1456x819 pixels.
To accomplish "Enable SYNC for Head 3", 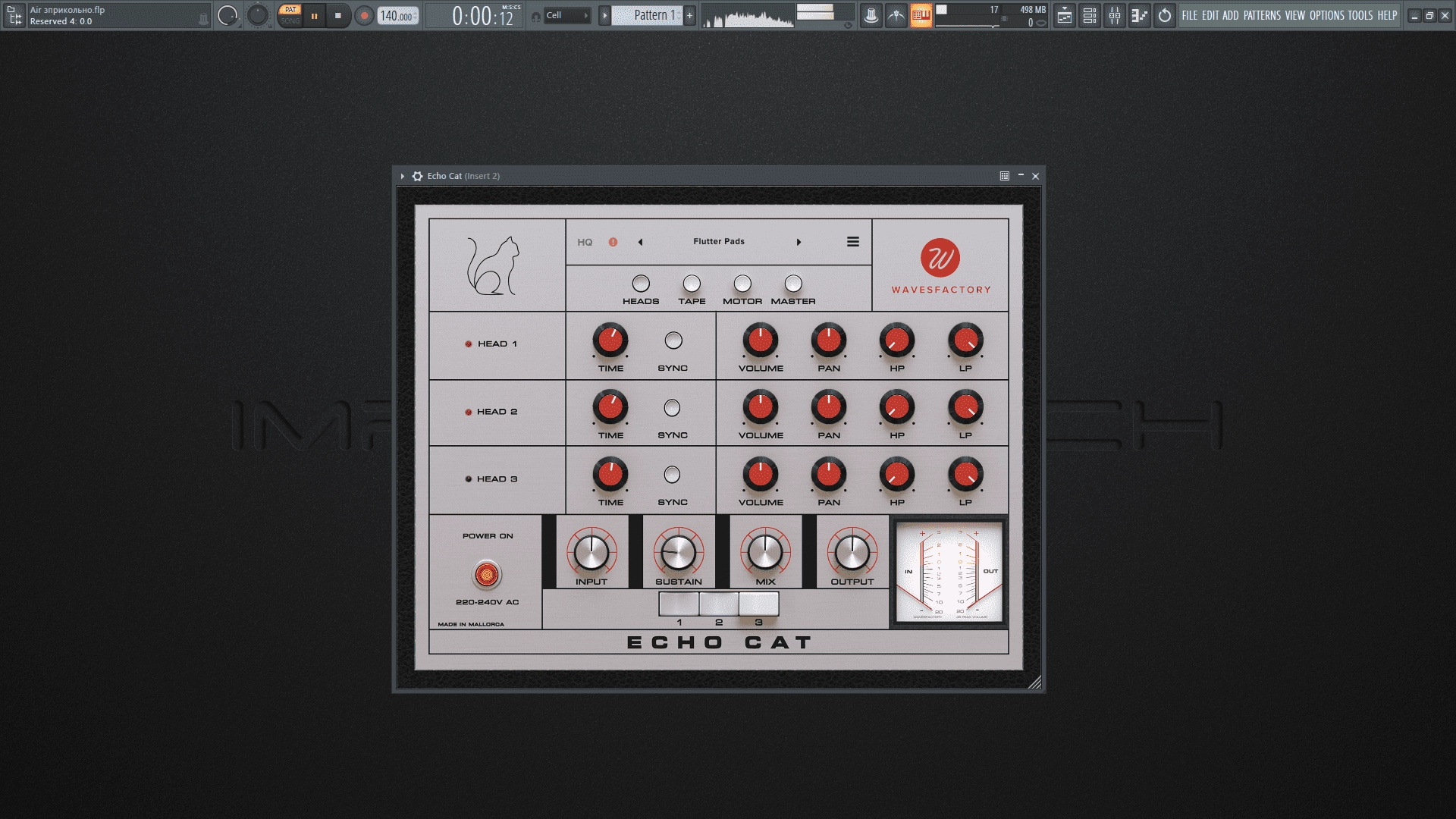I will tap(672, 475).
